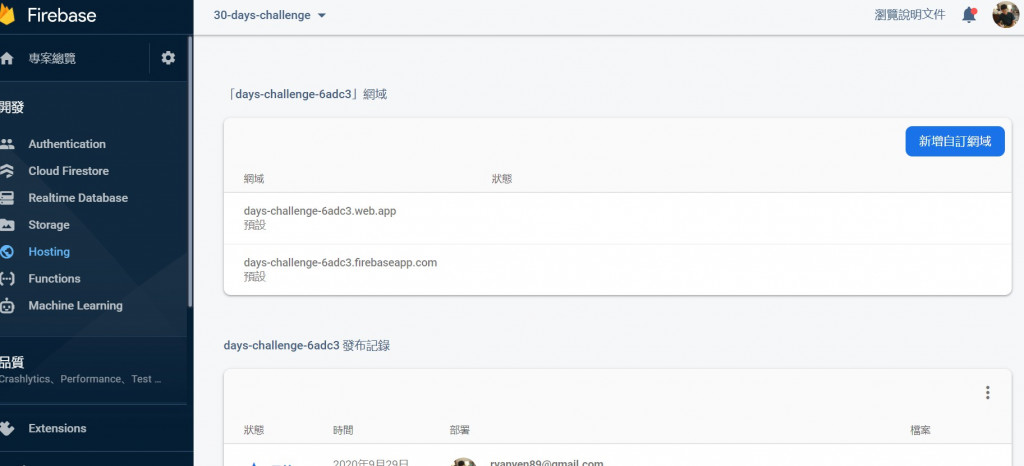Click the Storage image icon
This screenshot has height=466, width=1024.
coord(7,225)
